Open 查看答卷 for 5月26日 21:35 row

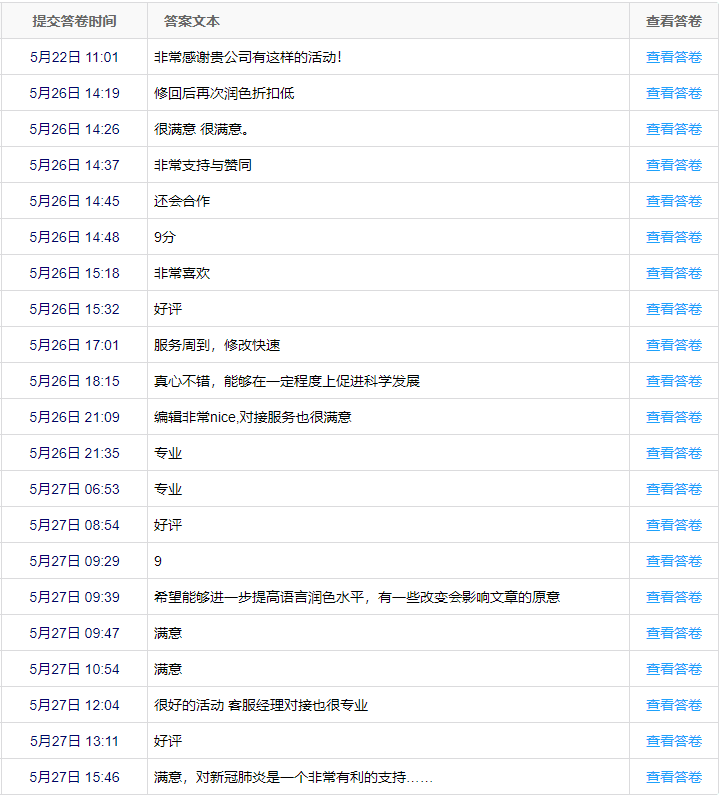673,453
